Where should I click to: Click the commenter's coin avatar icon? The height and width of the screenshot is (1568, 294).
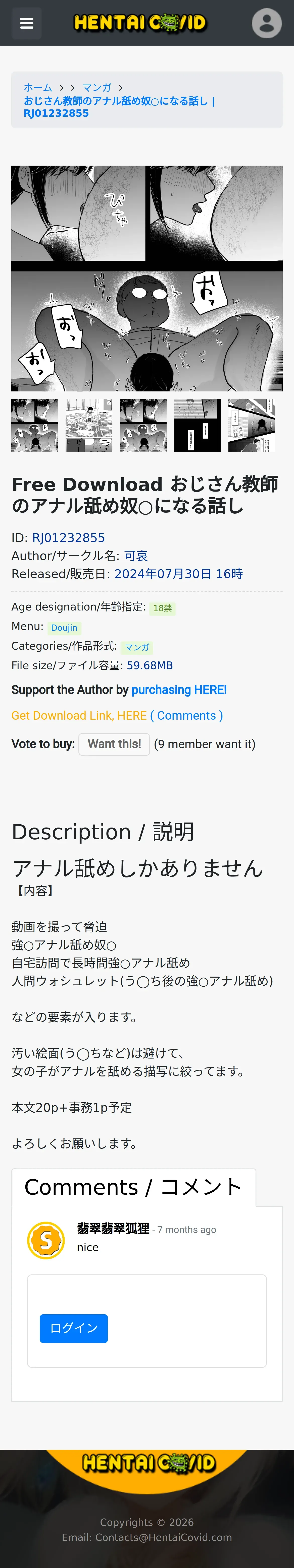tap(46, 1240)
